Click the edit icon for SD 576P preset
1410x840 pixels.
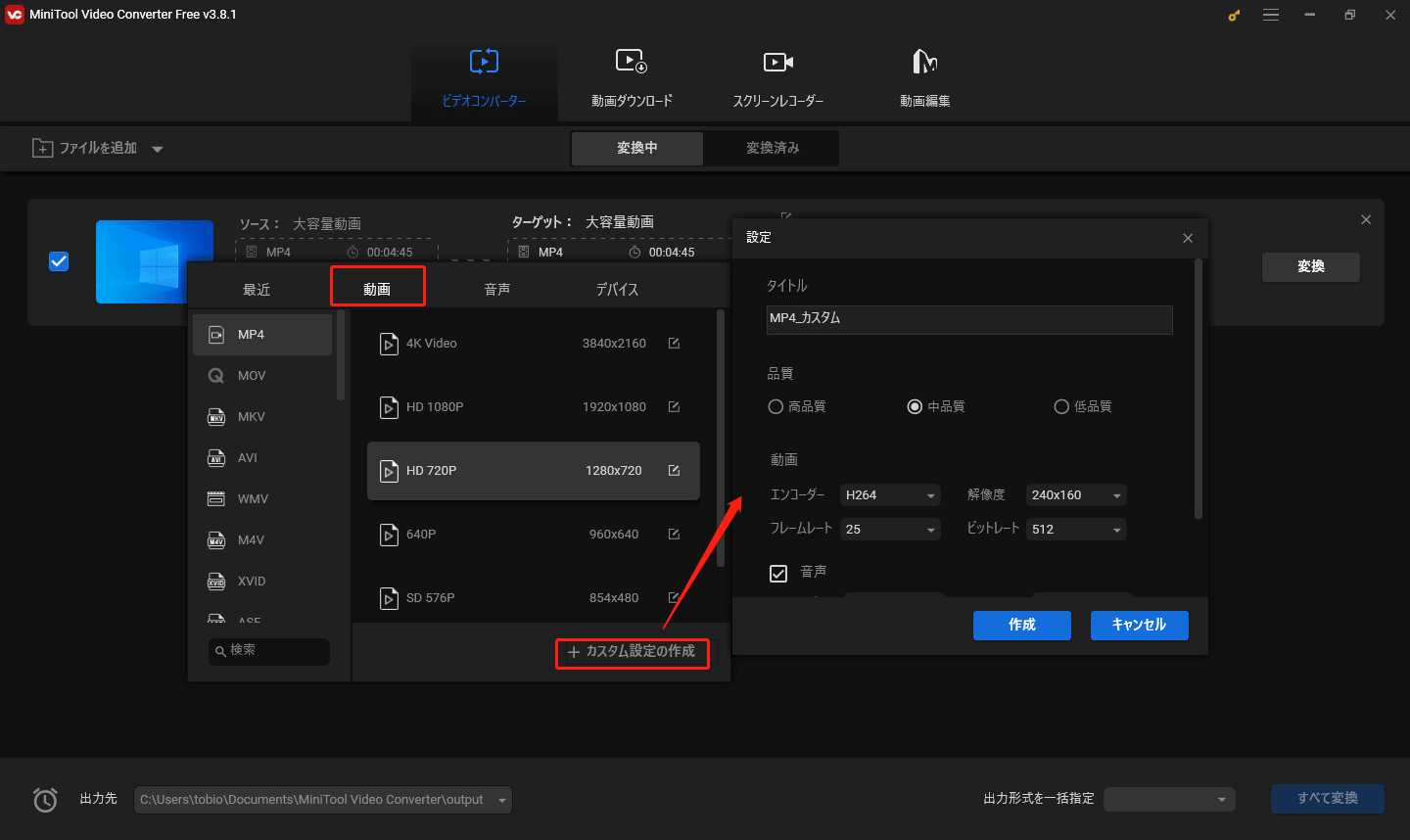(x=674, y=597)
